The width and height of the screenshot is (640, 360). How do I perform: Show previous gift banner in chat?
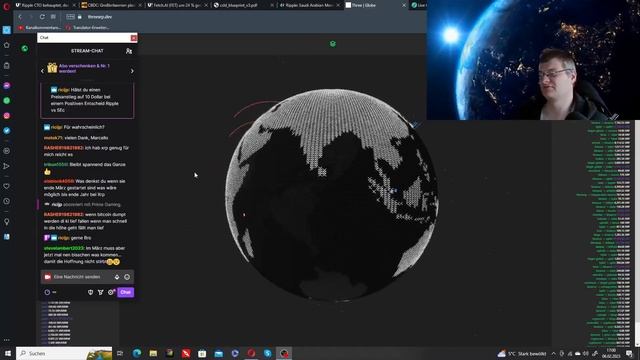[42, 71]
